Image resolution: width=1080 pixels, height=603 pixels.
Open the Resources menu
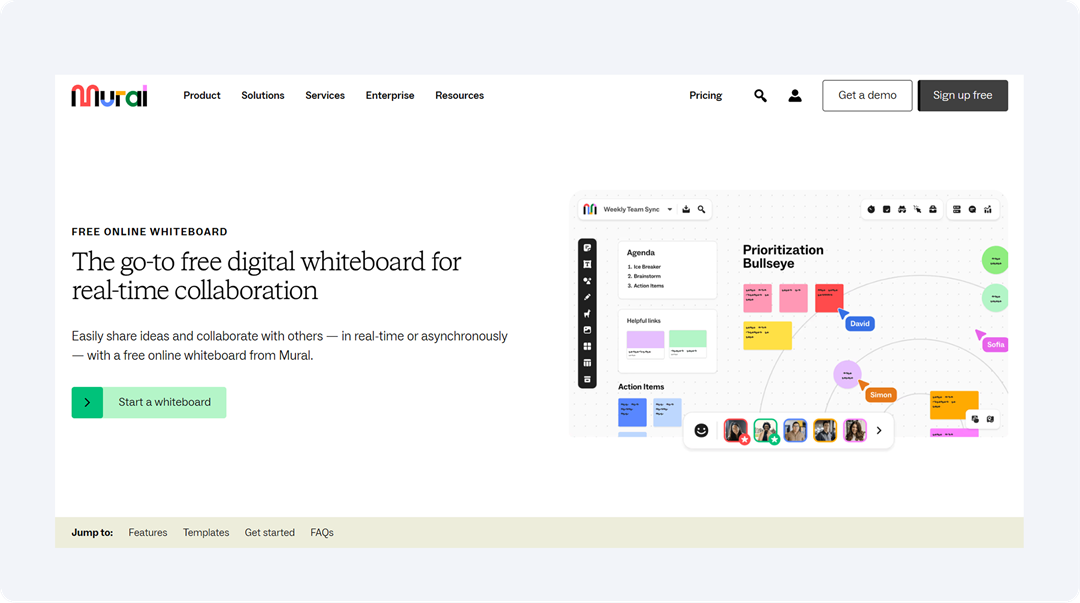(459, 96)
